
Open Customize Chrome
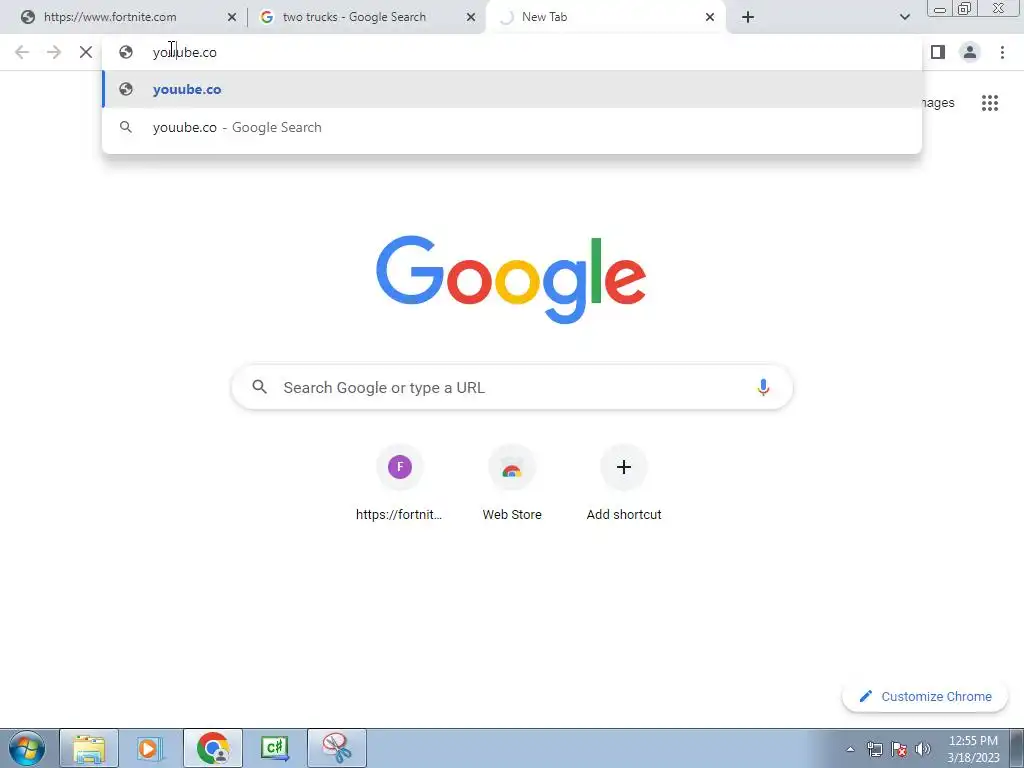coord(925,696)
